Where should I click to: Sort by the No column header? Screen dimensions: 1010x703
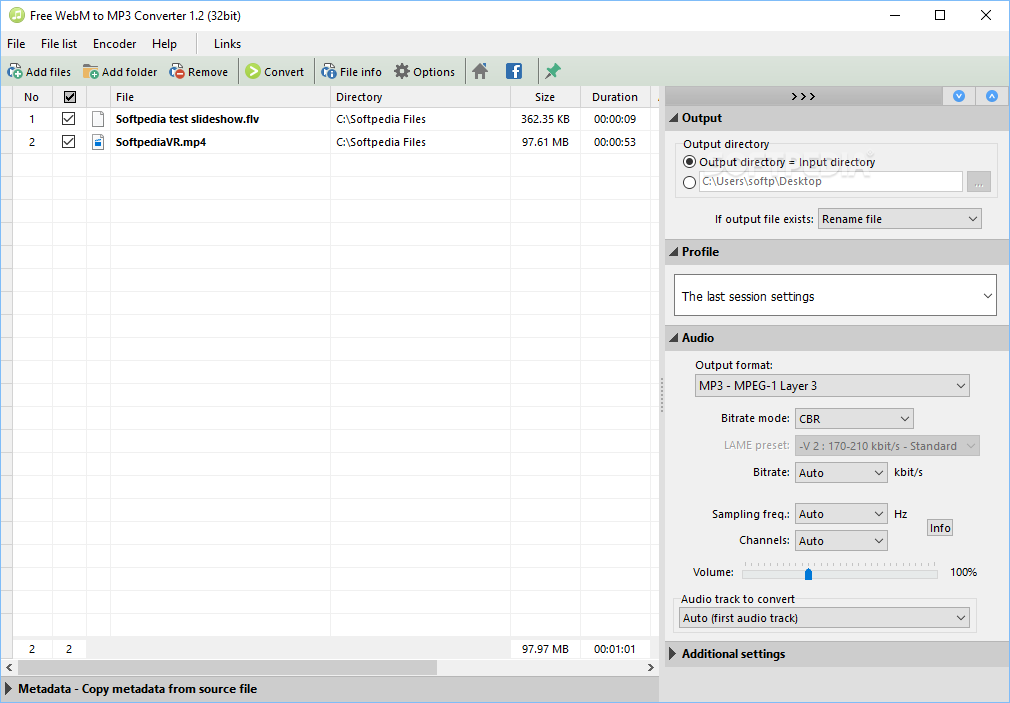click(x=32, y=97)
